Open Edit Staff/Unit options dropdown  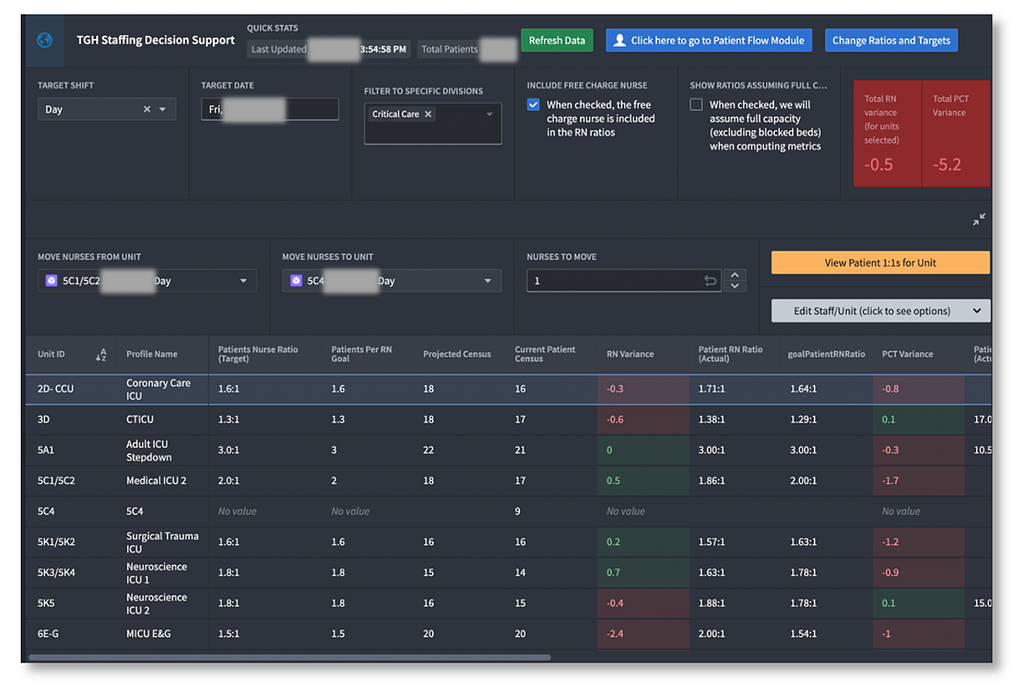[x=880, y=311]
